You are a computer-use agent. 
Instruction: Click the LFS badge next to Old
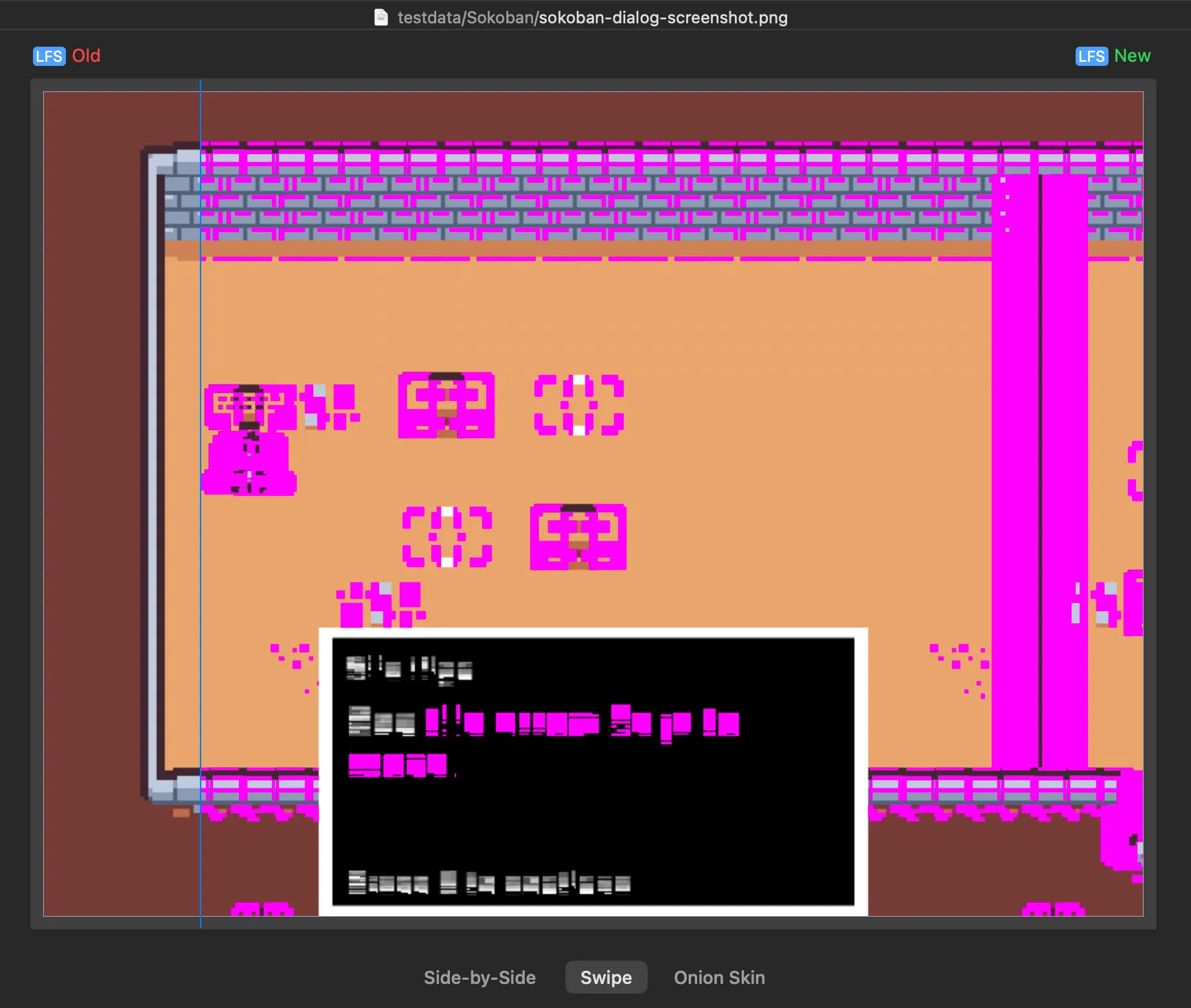(49, 56)
